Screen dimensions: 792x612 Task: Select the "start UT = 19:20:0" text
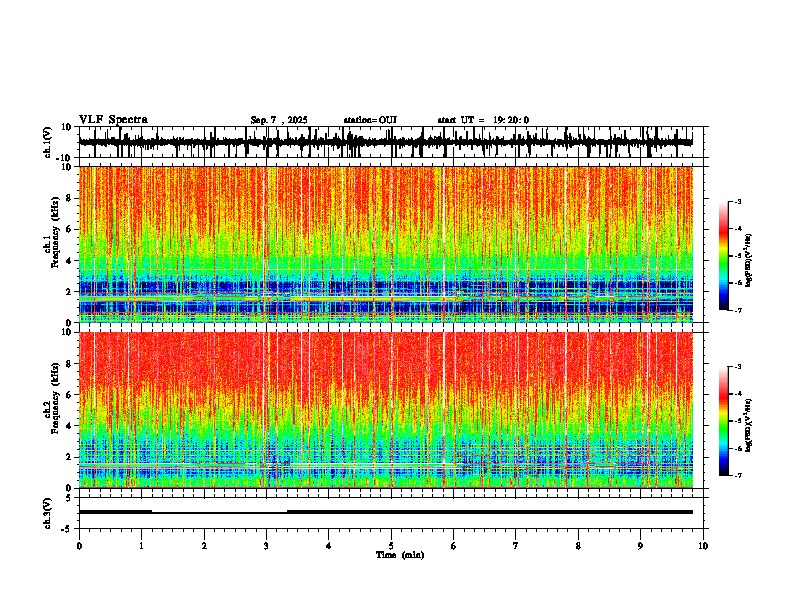click(x=483, y=120)
